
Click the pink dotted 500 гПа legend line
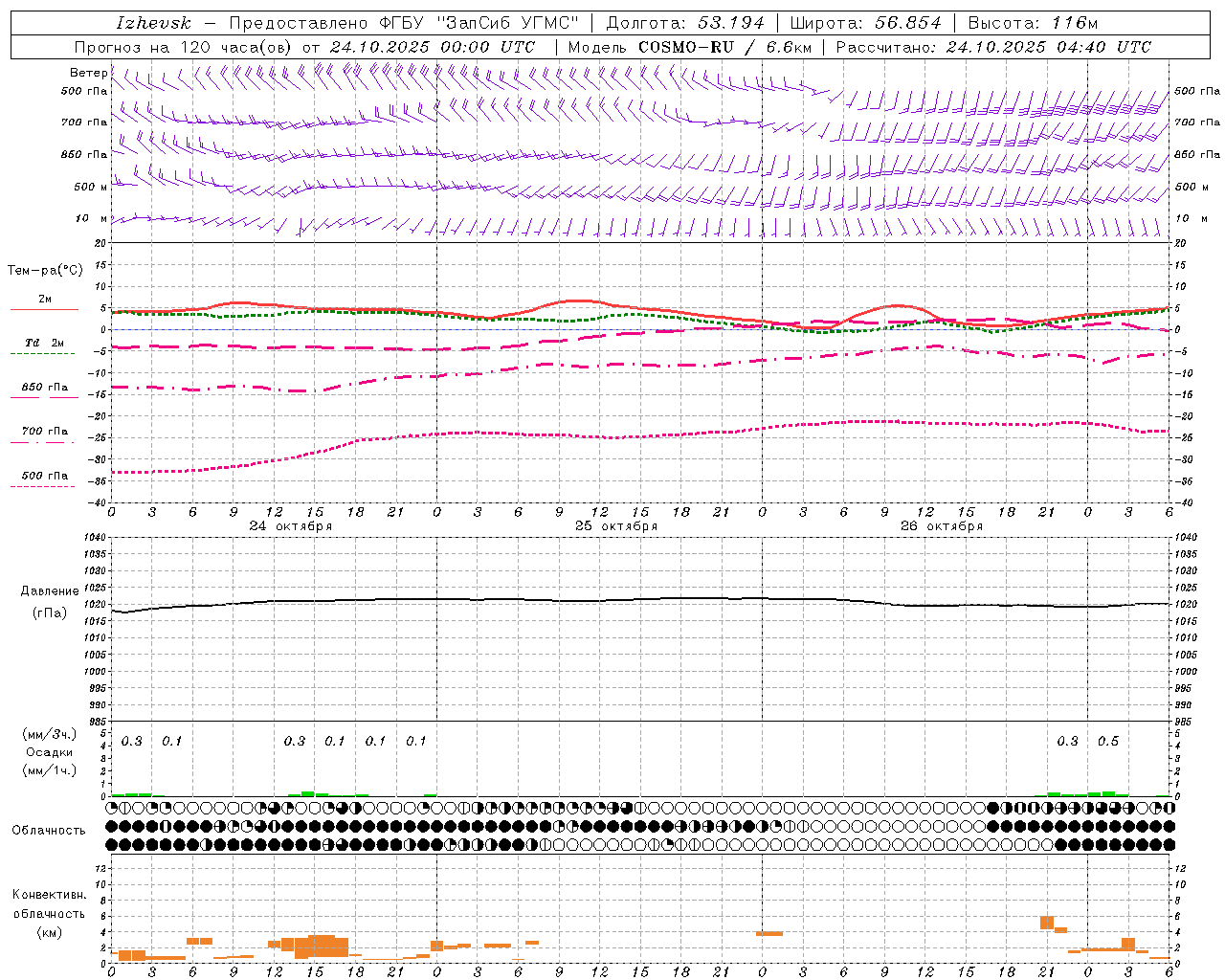pos(43,487)
